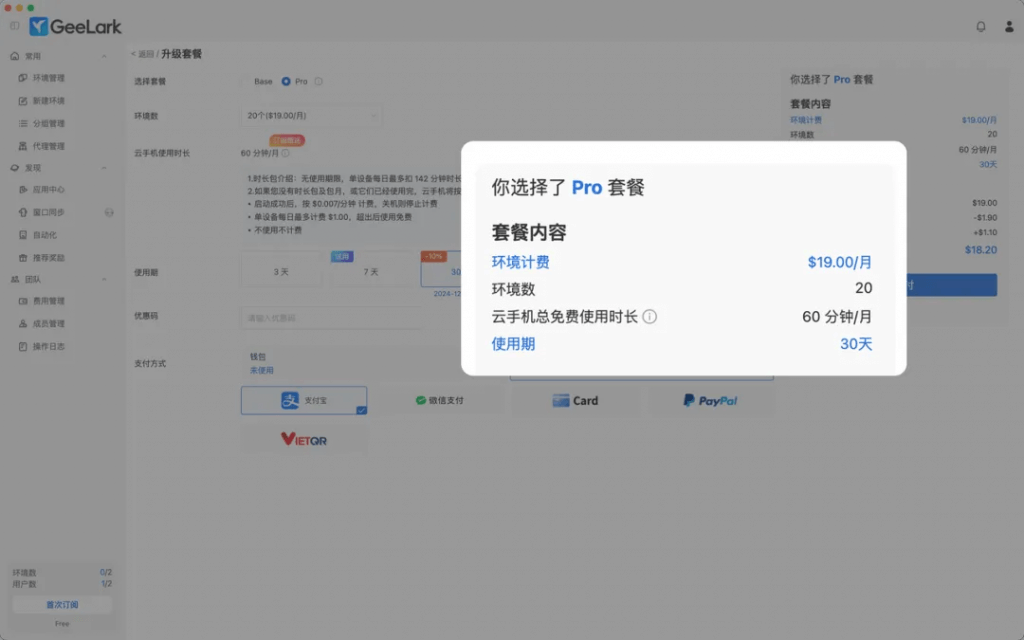
Task: Collapse the 常用 sidebar section
Action: point(103,56)
